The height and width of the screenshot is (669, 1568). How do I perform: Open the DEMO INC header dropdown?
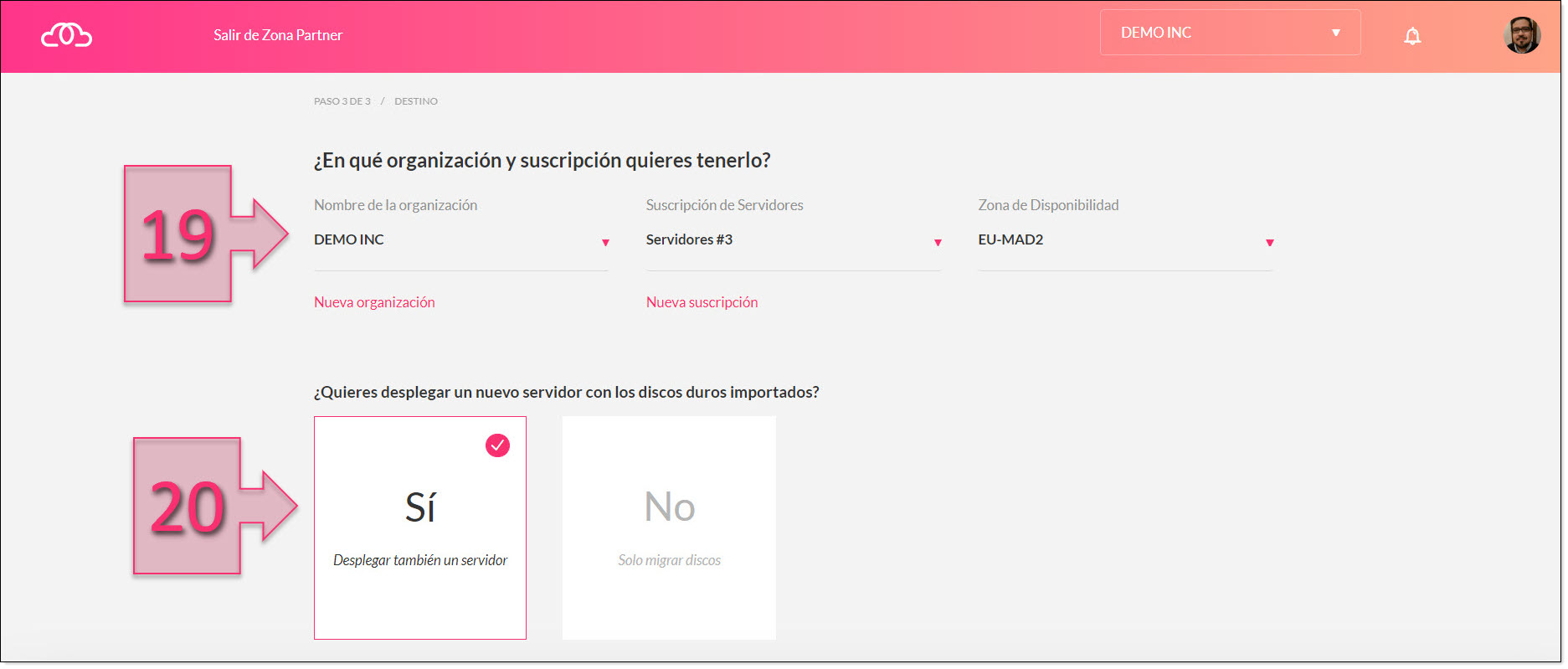1230,33
